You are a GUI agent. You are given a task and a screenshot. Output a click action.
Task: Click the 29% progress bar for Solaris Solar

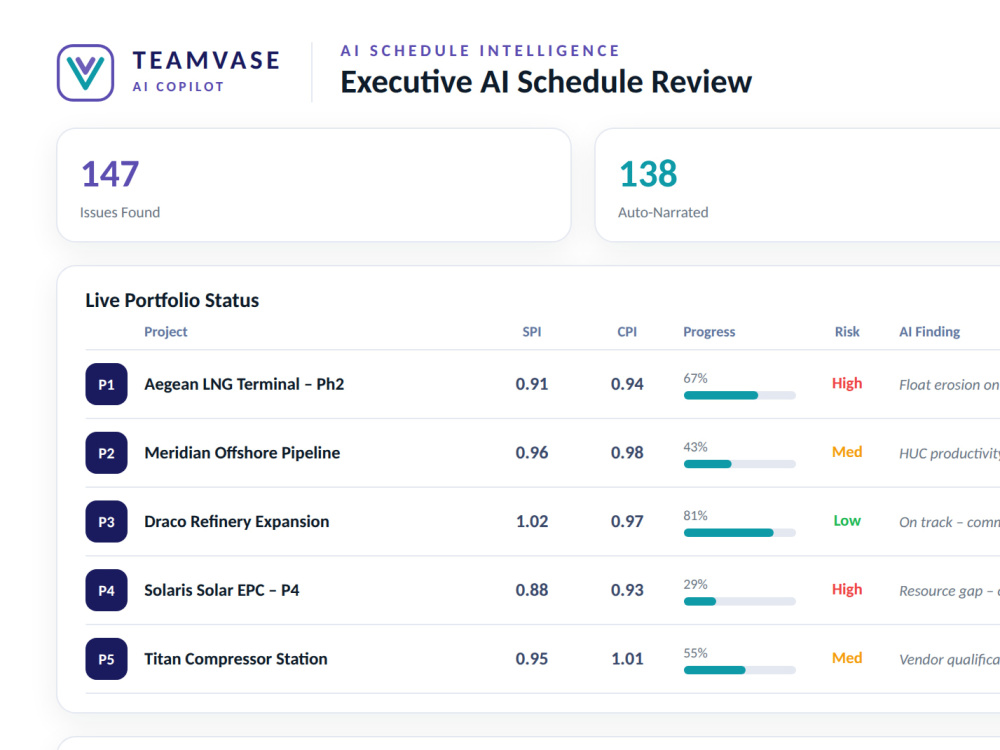(740, 601)
